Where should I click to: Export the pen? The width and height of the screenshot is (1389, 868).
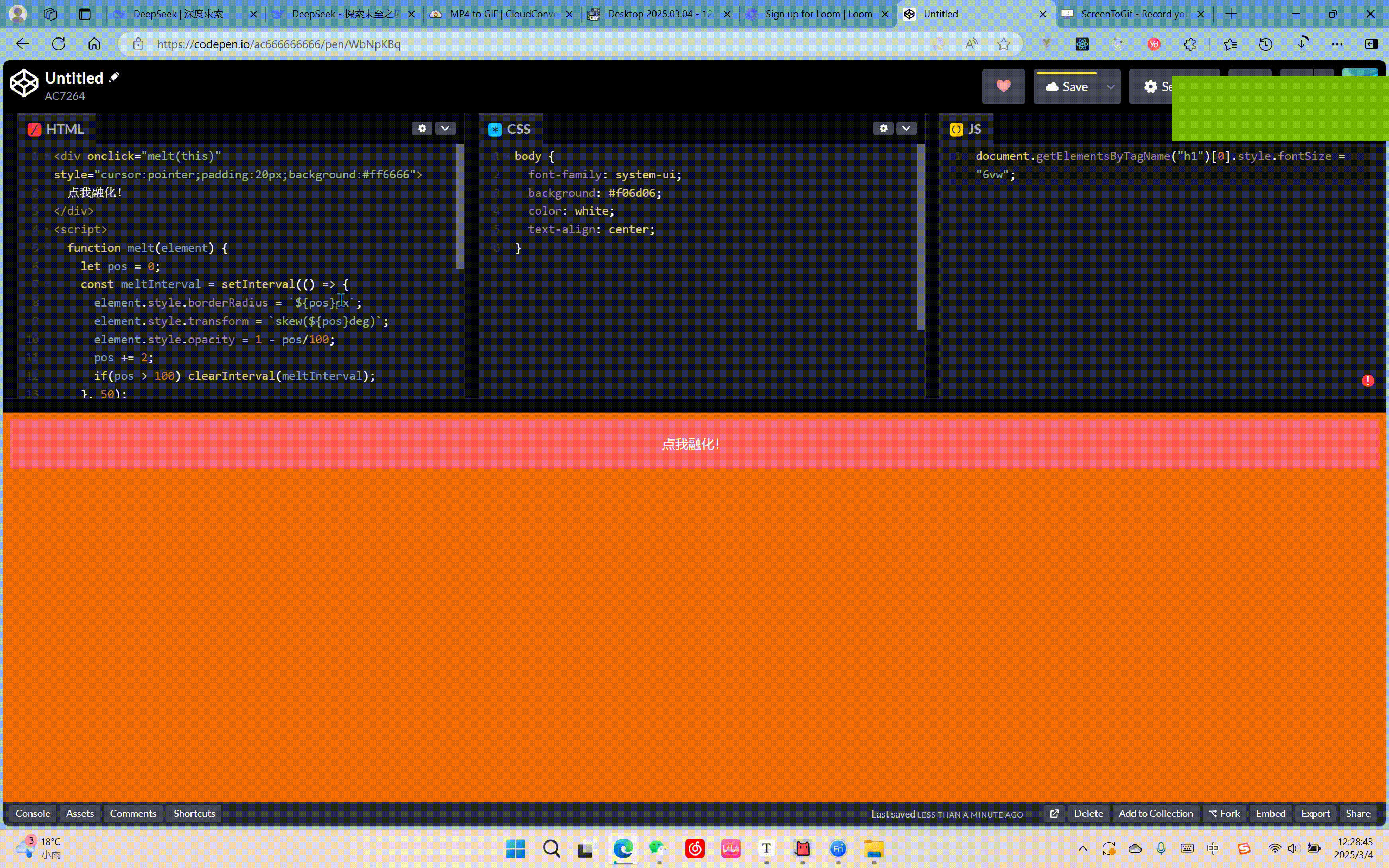pos(1315,813)
